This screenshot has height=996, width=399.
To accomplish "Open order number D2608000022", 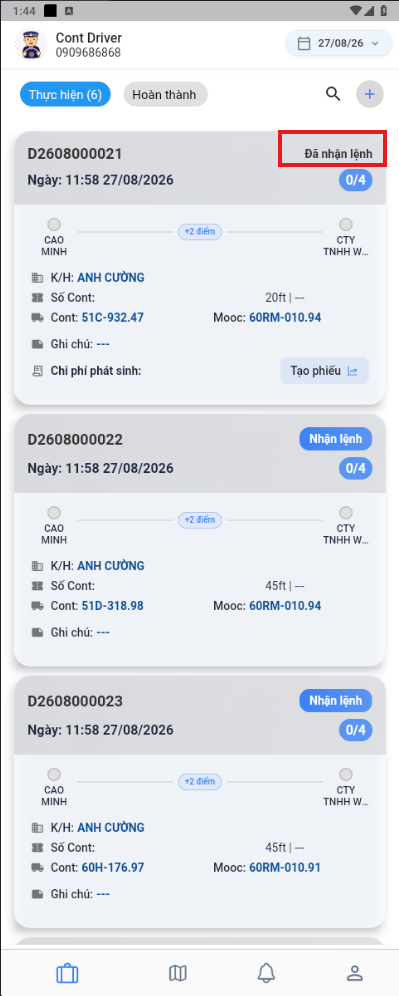I will [75, 440].
